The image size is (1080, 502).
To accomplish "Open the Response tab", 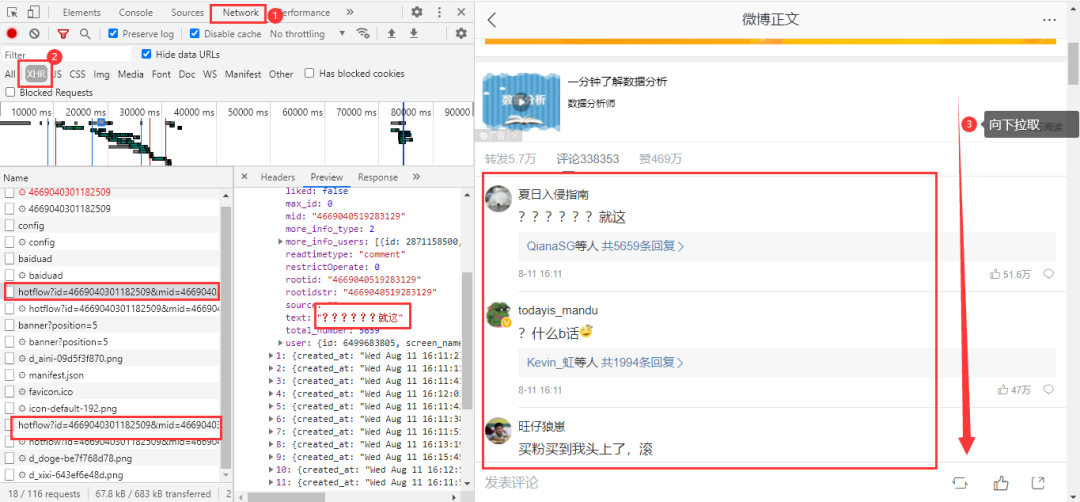I will (x=377, y=177).
